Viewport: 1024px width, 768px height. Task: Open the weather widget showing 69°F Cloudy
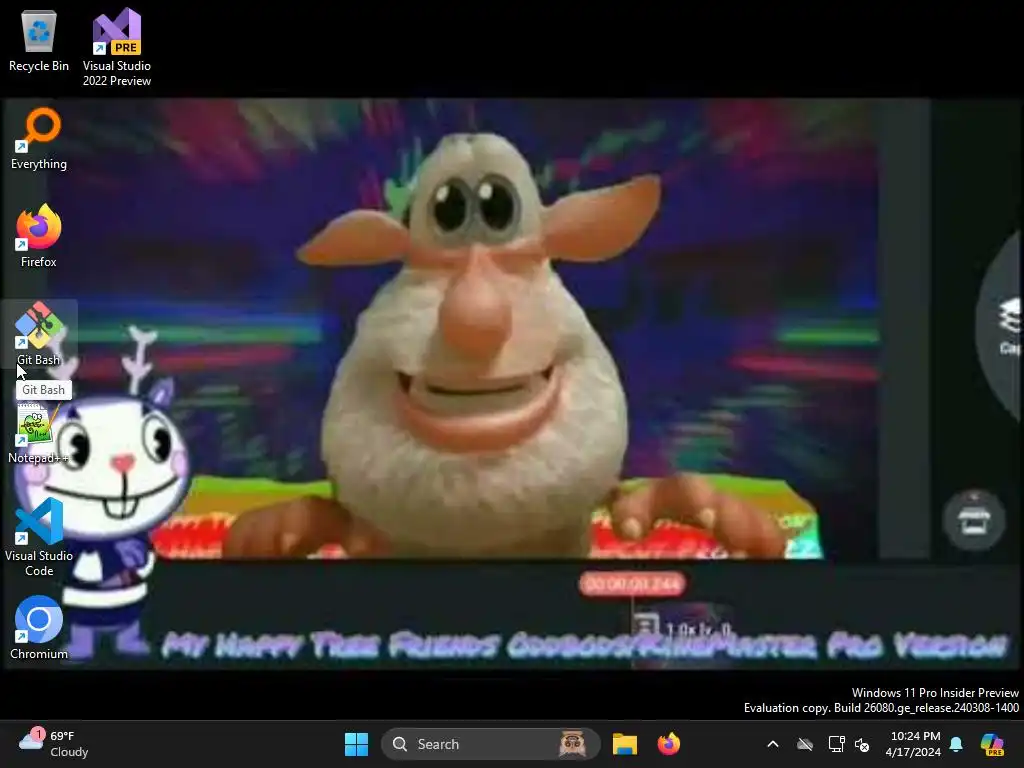54,744
